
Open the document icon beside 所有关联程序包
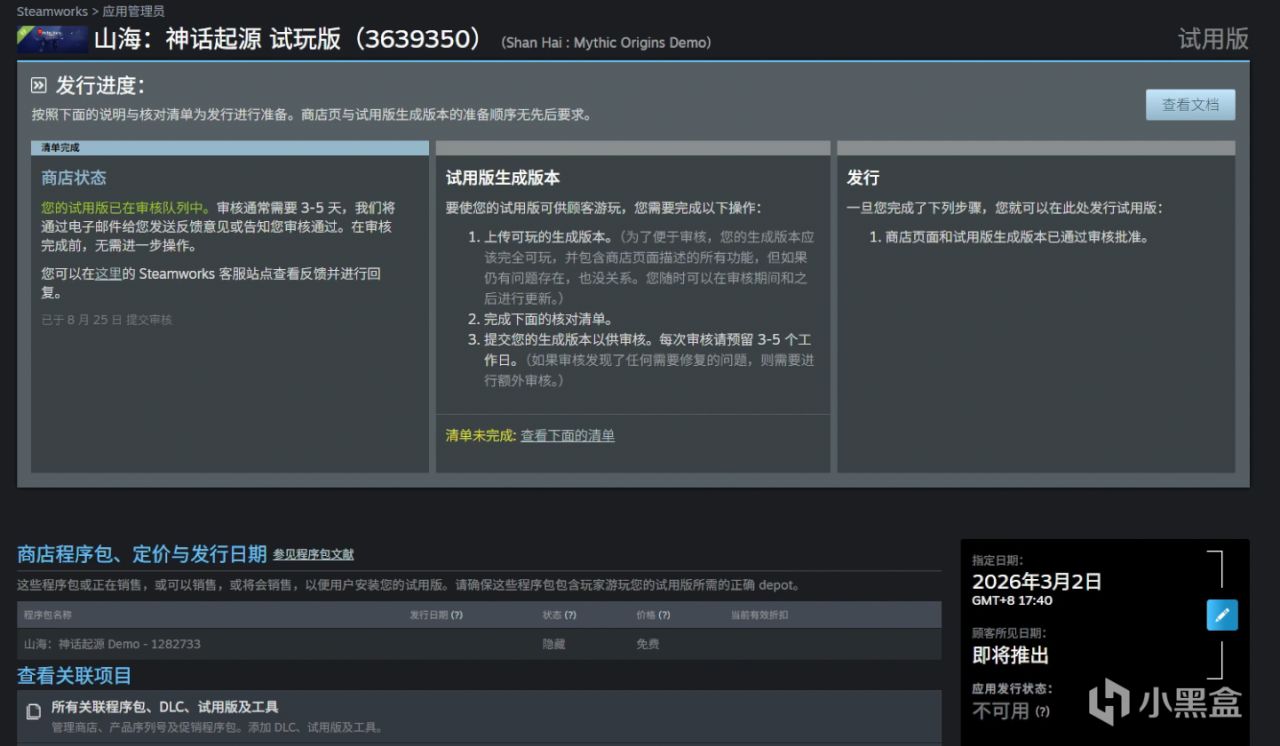34,712
